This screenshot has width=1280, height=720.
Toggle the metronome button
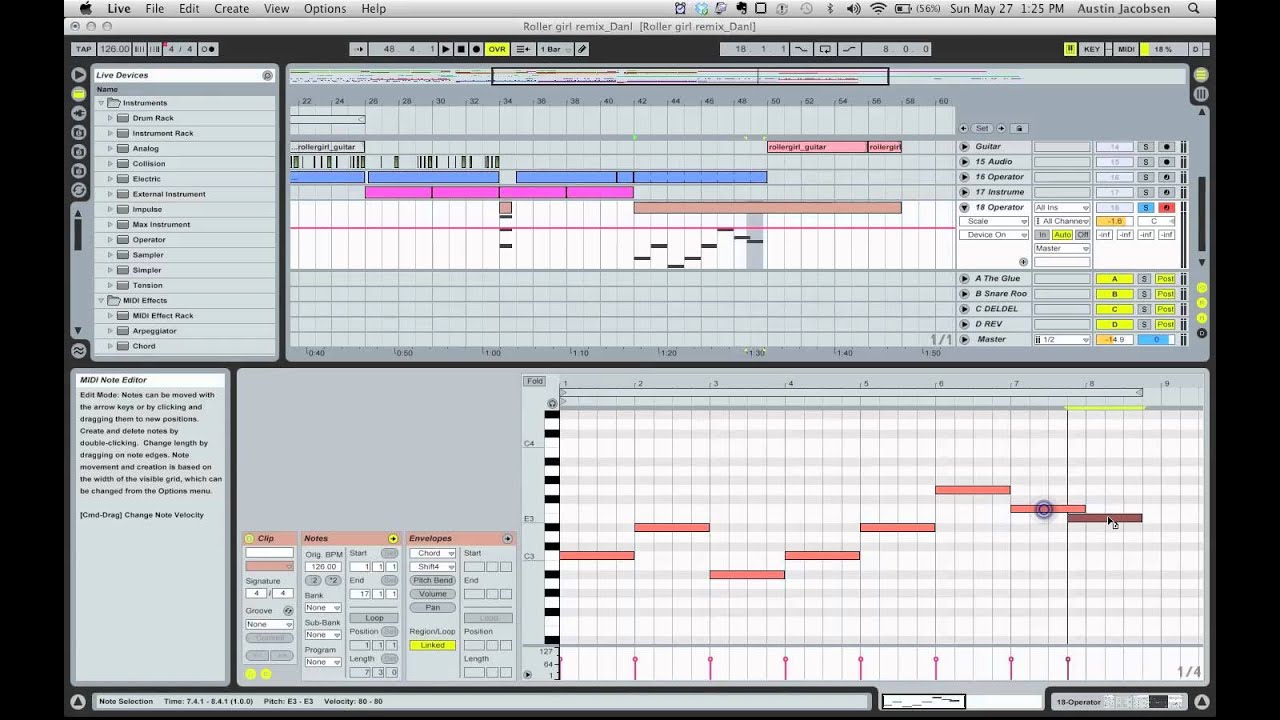pyautogui.click(x=208, y=49)
